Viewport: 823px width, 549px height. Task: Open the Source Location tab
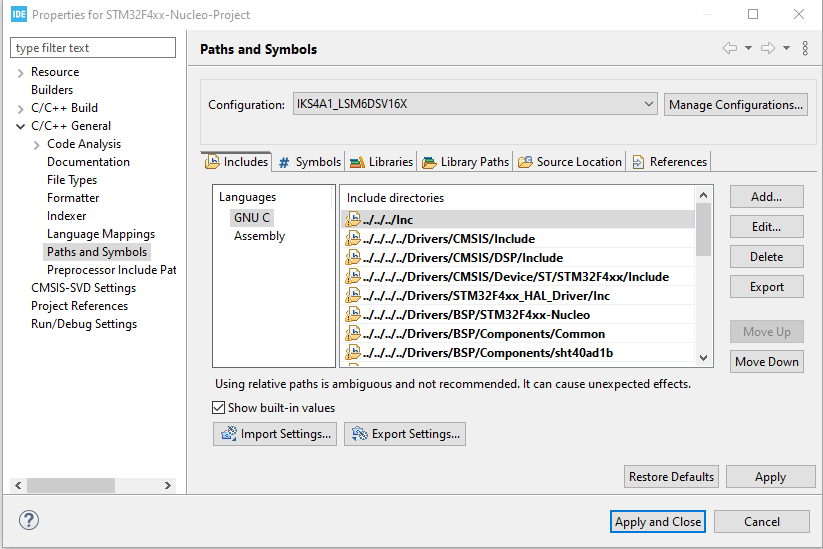[x=570, y=162]
